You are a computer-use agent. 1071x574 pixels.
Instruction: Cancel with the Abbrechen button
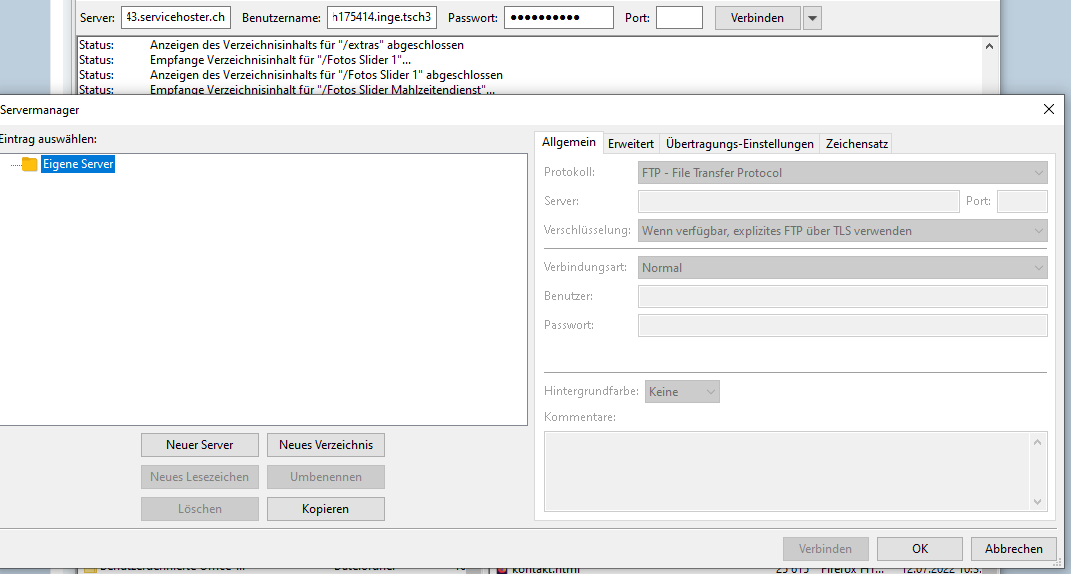tap(1013, 548)
